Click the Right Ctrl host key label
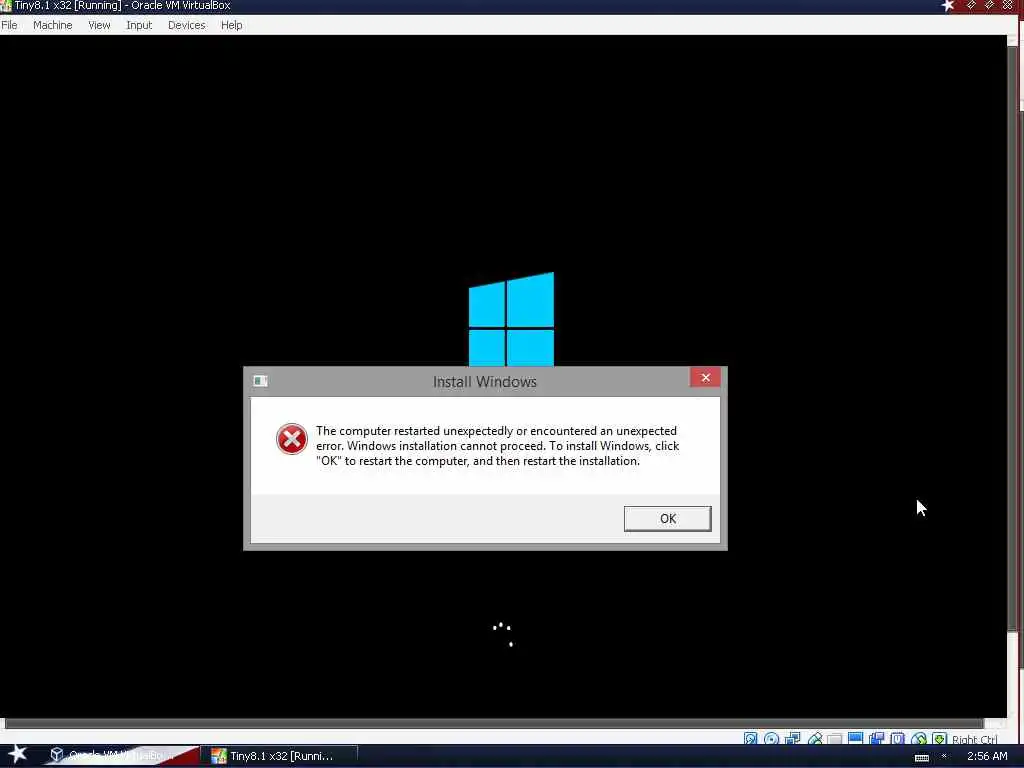Screen dimensions: 1024x768 974,739
